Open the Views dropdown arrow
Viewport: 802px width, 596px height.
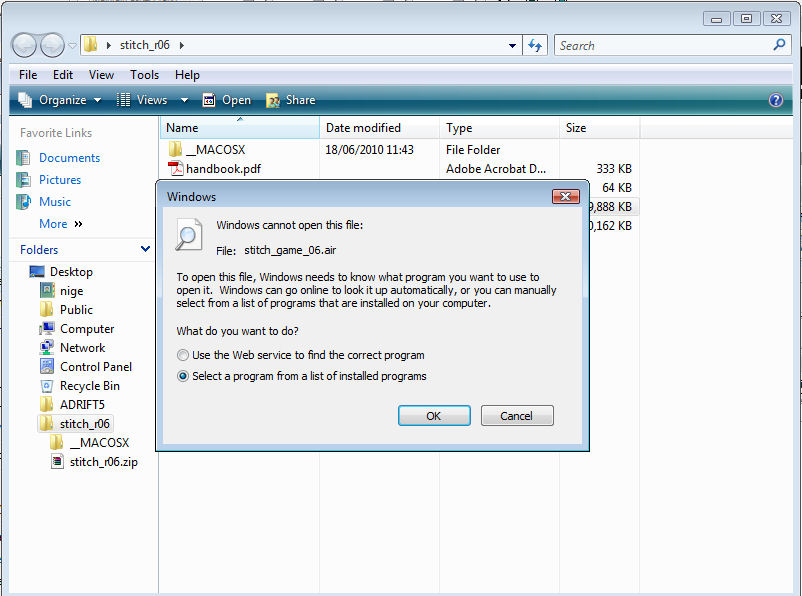point(184,100)
